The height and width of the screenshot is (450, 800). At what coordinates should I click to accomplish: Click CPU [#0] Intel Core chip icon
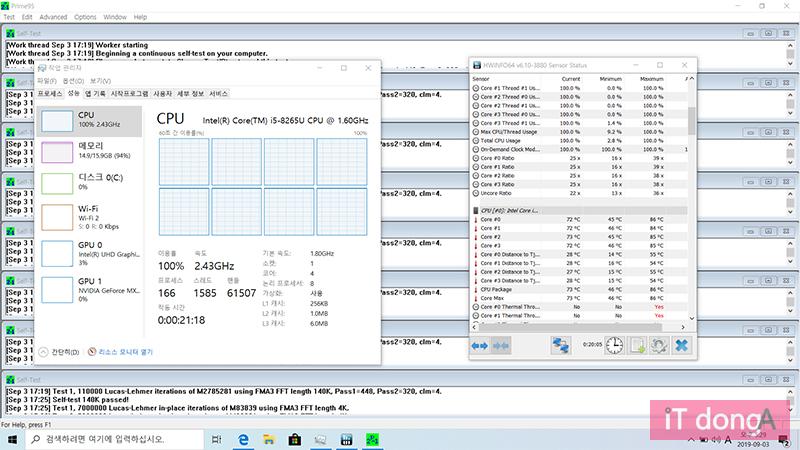(476, 210)
